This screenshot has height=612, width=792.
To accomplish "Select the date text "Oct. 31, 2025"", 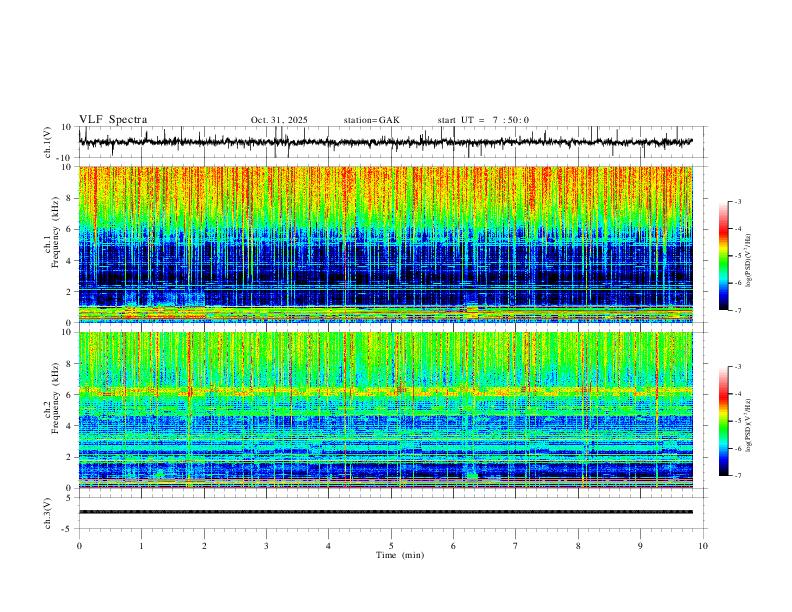I will tap(279, 120).
